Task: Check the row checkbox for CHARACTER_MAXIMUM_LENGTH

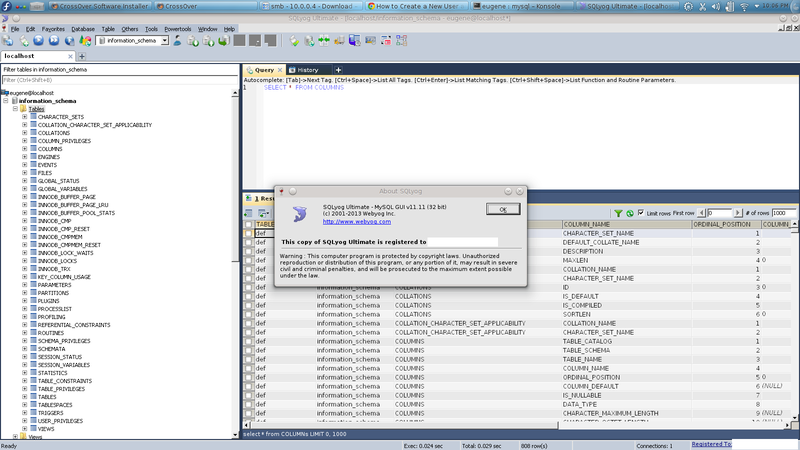Action: tap(248, 413)
